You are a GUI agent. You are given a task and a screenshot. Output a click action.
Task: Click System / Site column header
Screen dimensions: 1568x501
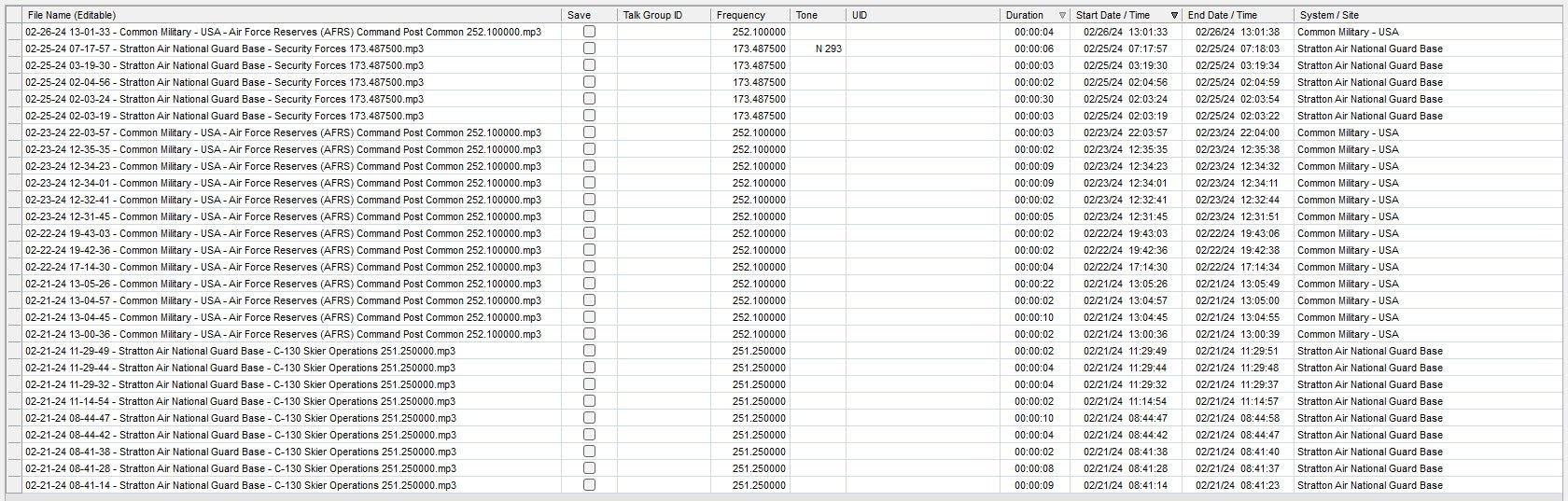(x=1430, y=15)
